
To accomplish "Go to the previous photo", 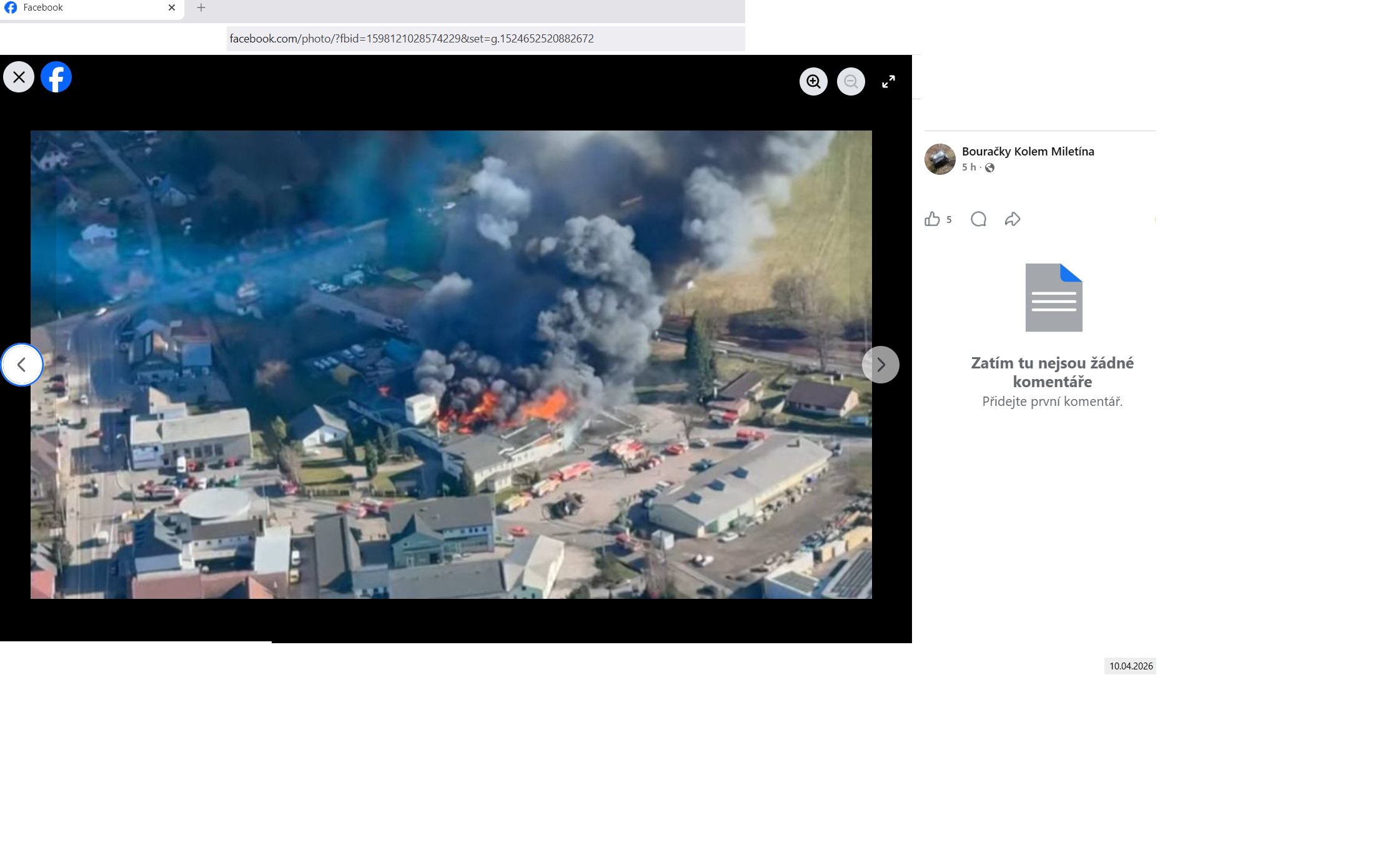I will click(22, 365).
